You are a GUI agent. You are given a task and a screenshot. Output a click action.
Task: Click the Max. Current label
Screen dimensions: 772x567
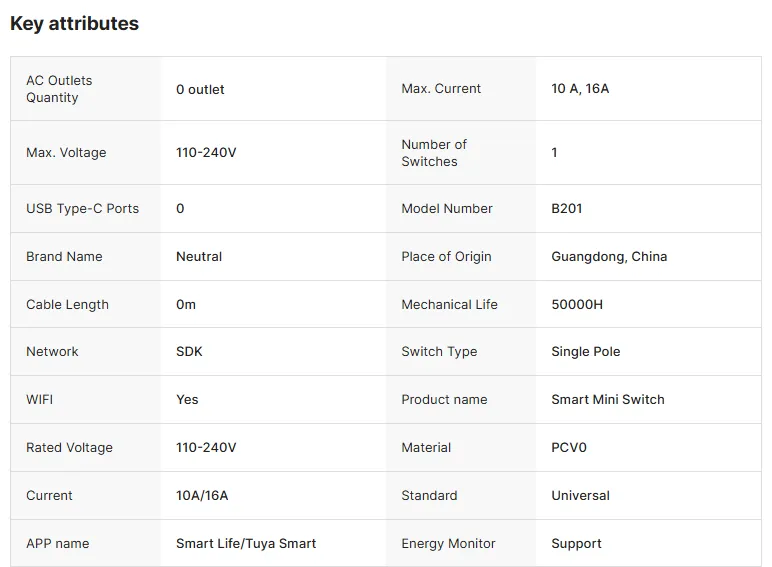click(441, 89)
